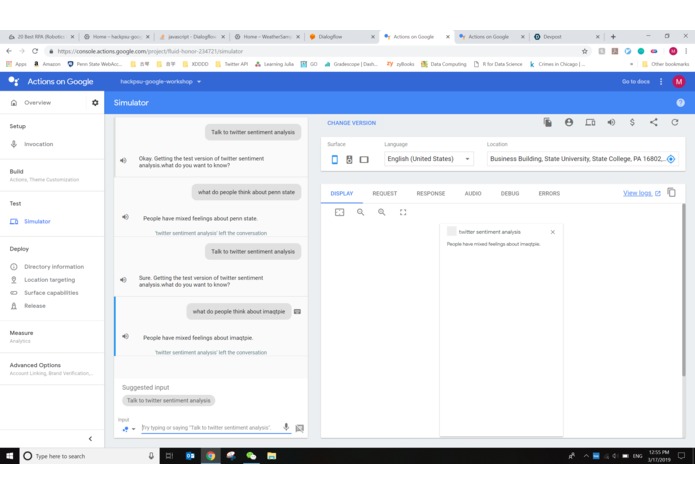This screenshot has width=695, height=494.
Task: Toggle the audio volume icon in toolbar
Action: pos(611,122)
